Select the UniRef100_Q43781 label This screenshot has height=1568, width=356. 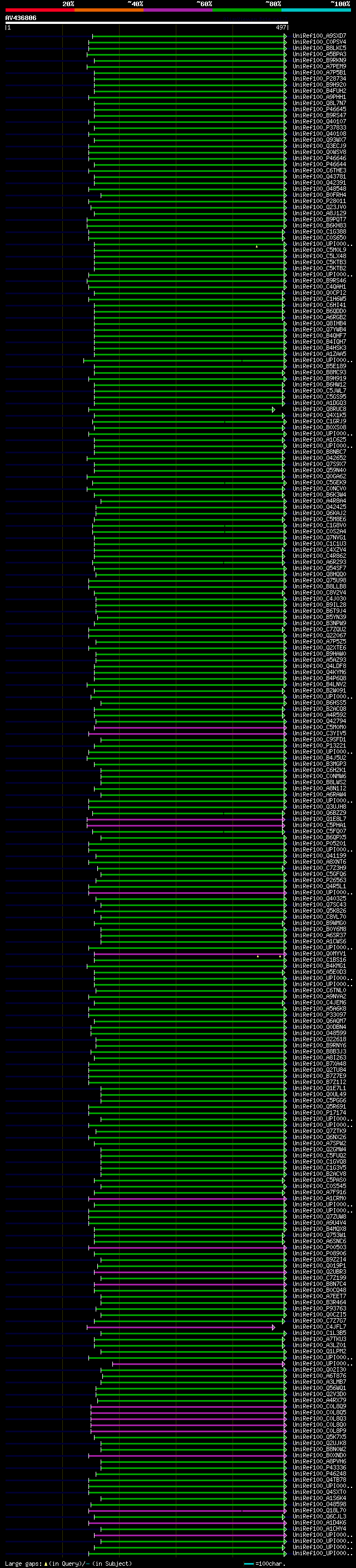pos(319,176)
